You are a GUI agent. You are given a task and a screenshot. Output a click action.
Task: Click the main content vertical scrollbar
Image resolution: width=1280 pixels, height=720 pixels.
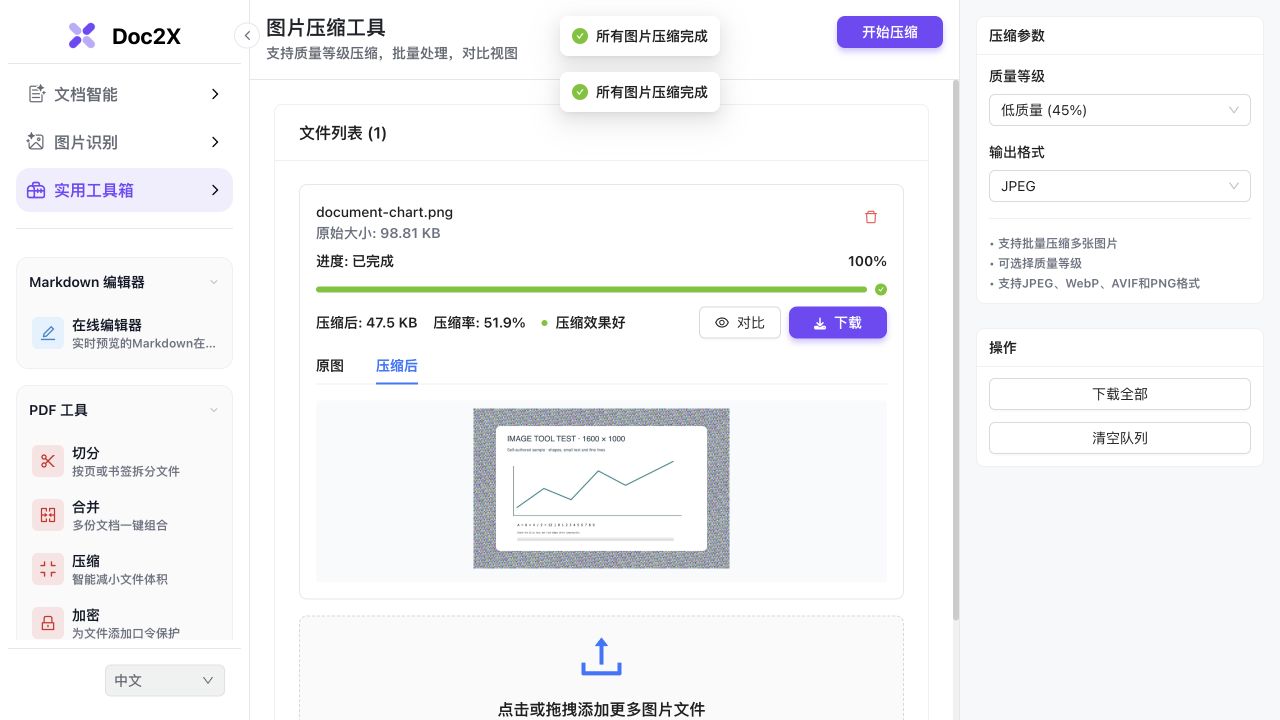[955, 350]
